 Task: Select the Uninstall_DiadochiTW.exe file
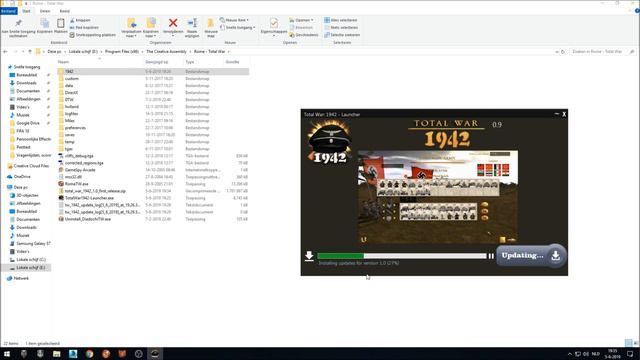pyautogui.click(x=87, y=219)
